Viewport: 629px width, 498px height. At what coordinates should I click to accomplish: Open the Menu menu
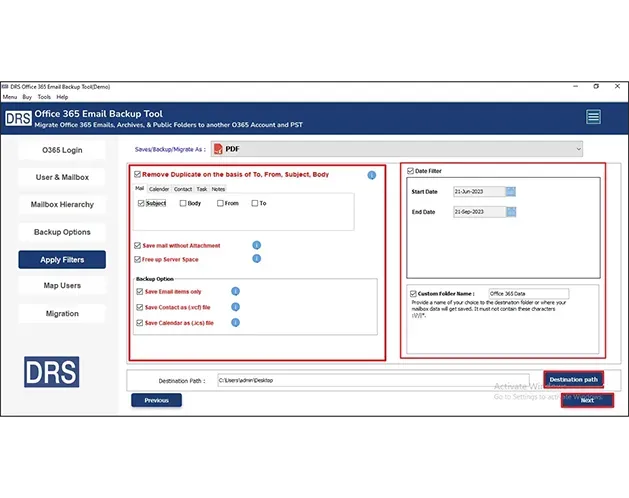10,97
